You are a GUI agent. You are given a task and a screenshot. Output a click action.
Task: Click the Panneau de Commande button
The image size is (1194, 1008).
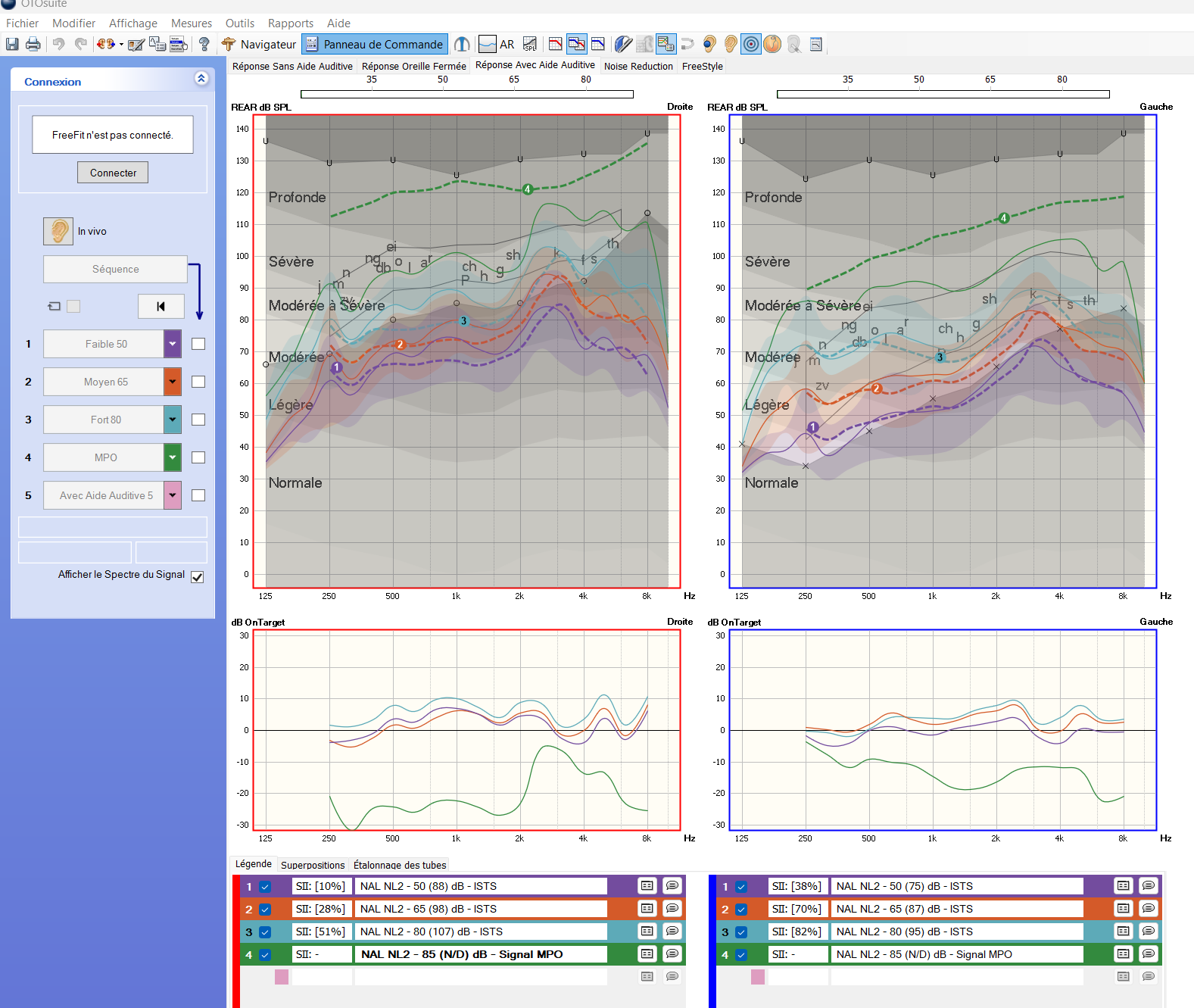[x=375, y=45]
